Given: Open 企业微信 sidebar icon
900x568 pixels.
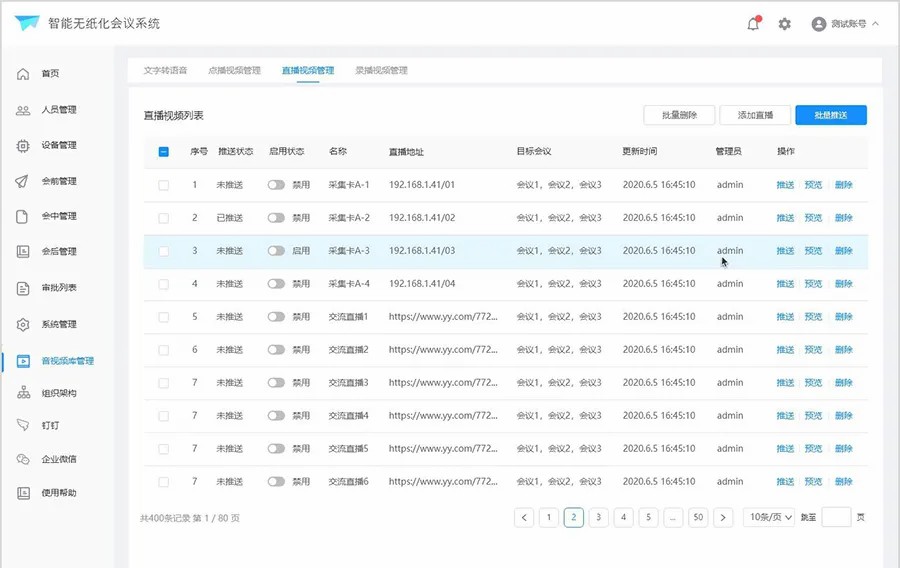Looking at the screenshot, I should click(x=23, y=460).
